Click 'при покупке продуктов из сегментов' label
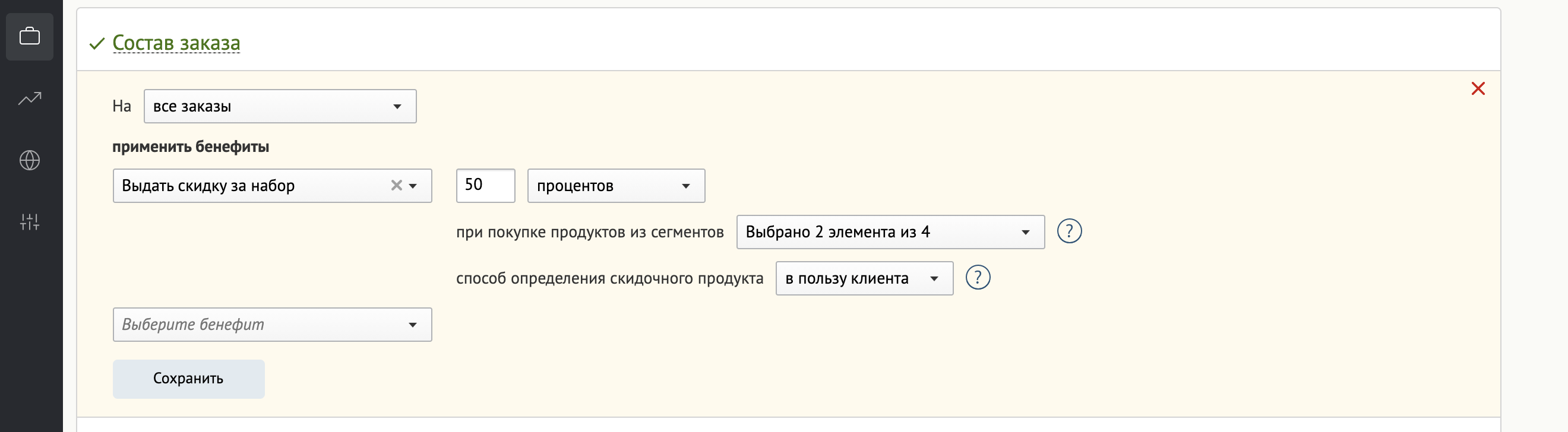Image resolution: width=1568 pixels, height=432 pixels. 590,232
